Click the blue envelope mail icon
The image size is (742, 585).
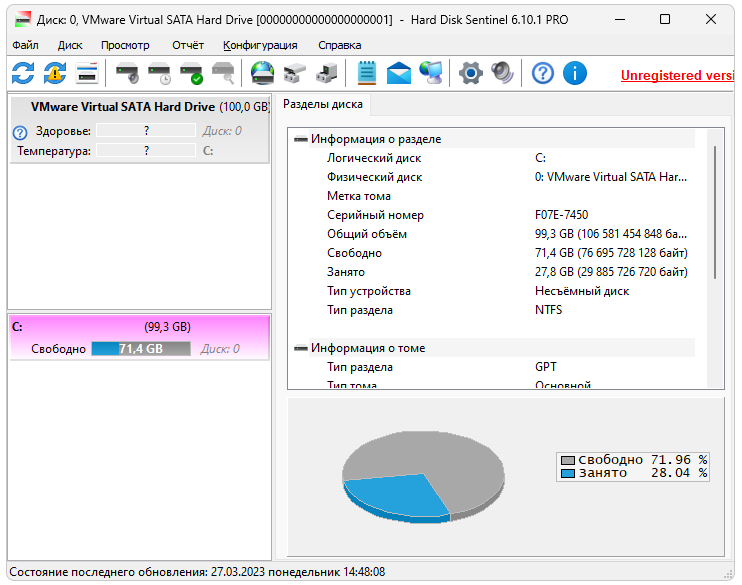click(x=399, y=73)
